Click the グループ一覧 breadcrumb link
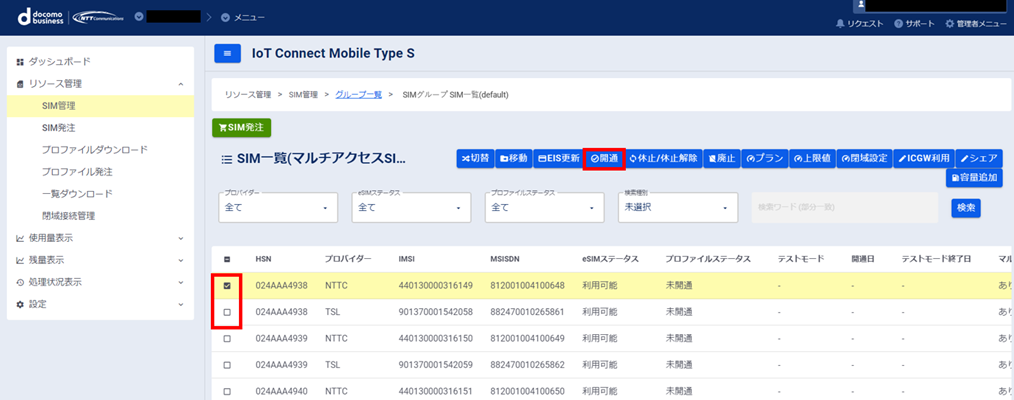1014x400 pixels. (x=357, y=95)
